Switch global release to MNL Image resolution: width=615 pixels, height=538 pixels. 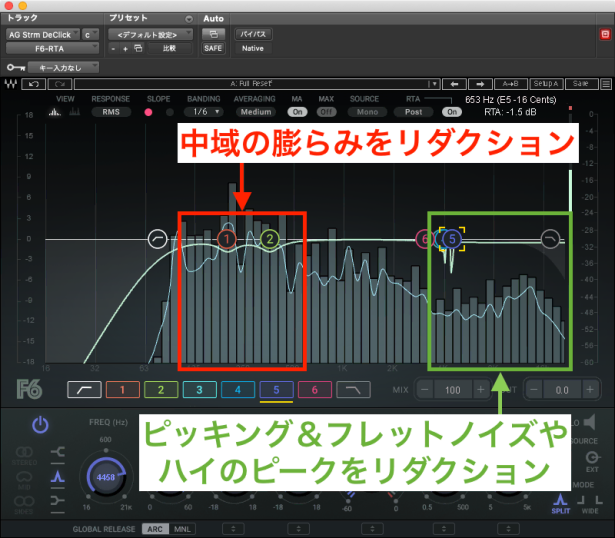[182, 529]
